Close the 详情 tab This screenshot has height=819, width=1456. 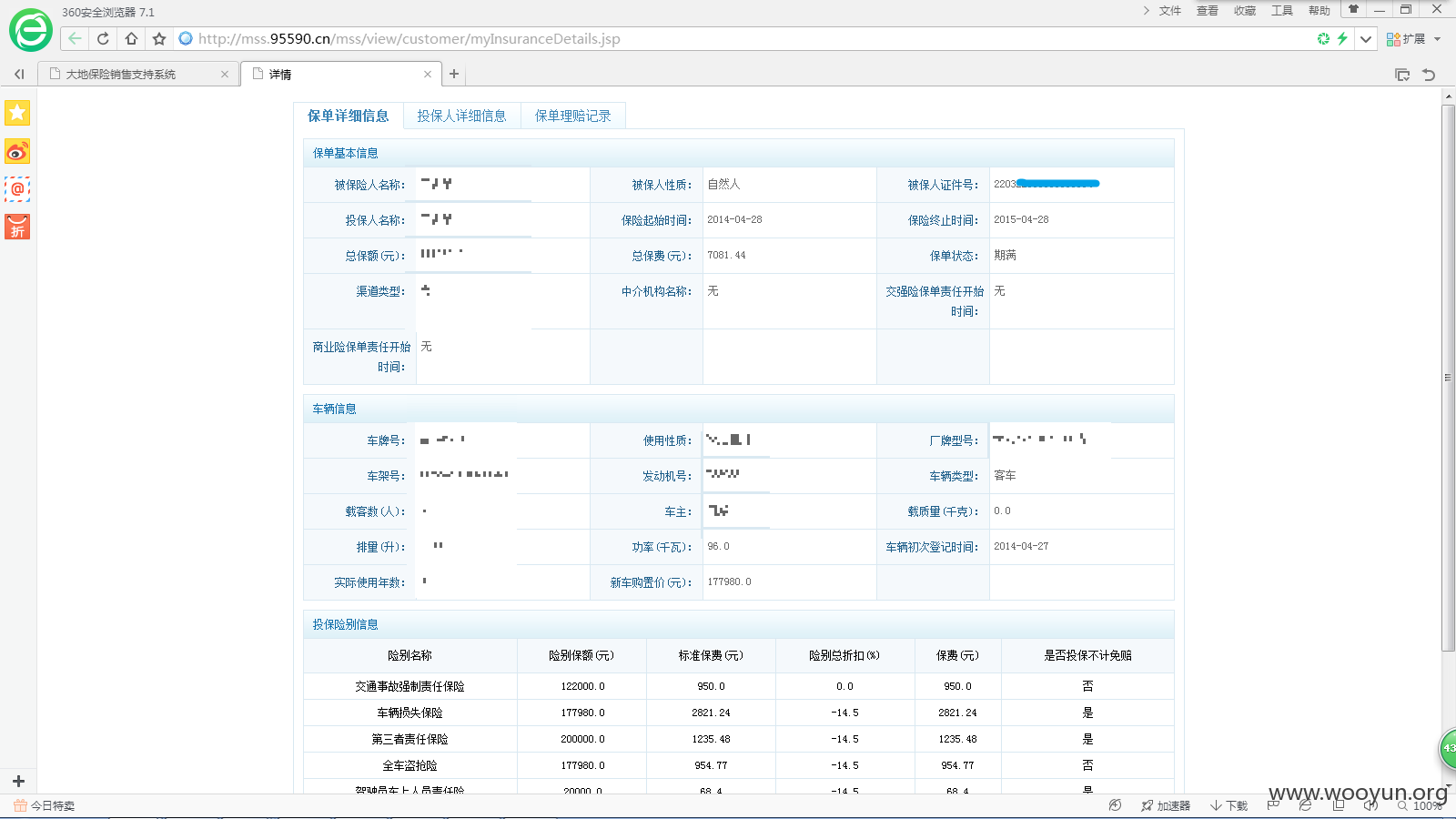428,75
